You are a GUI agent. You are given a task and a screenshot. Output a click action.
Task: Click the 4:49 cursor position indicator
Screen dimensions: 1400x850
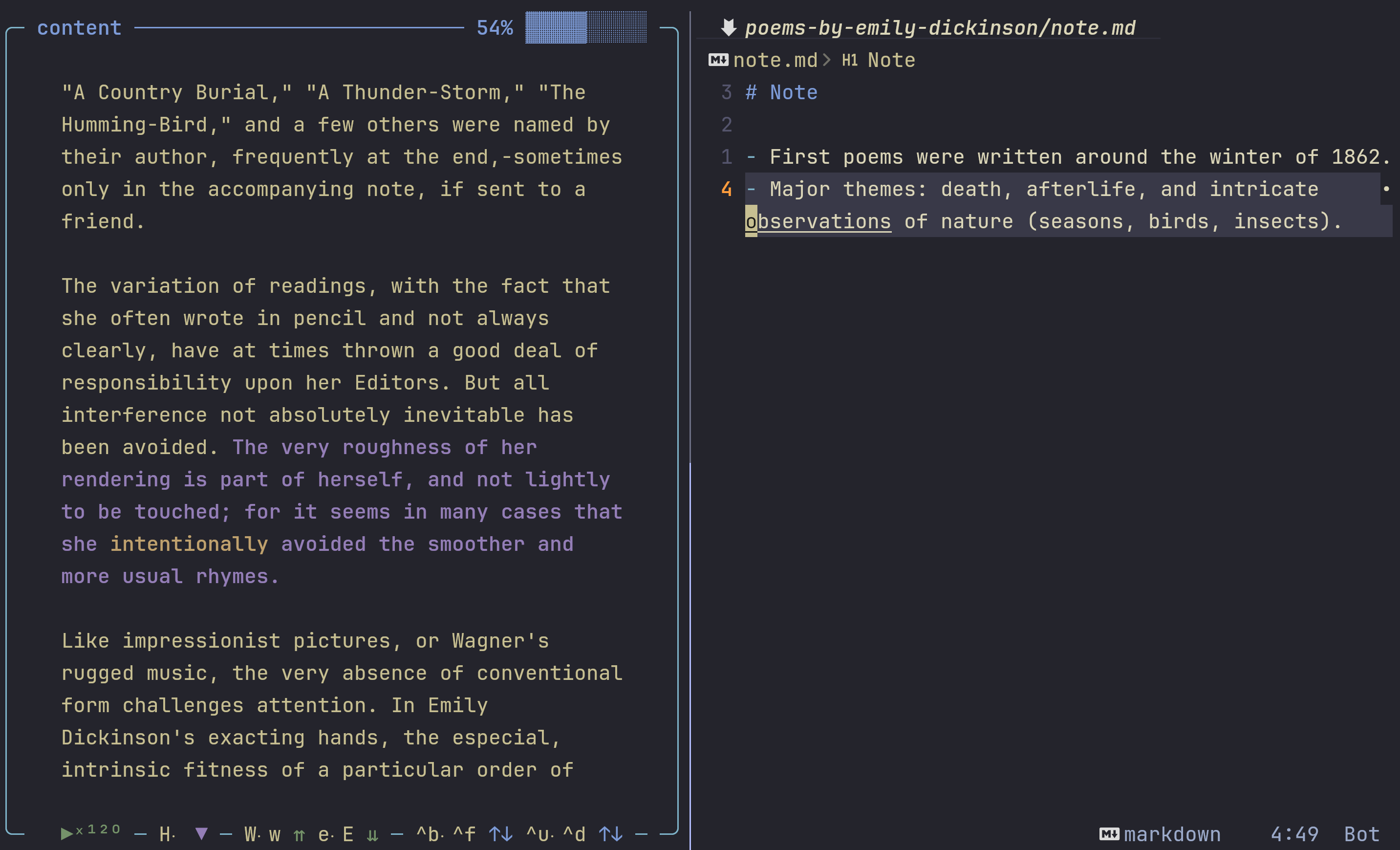pyautogui.click(x=1294, y=834)
